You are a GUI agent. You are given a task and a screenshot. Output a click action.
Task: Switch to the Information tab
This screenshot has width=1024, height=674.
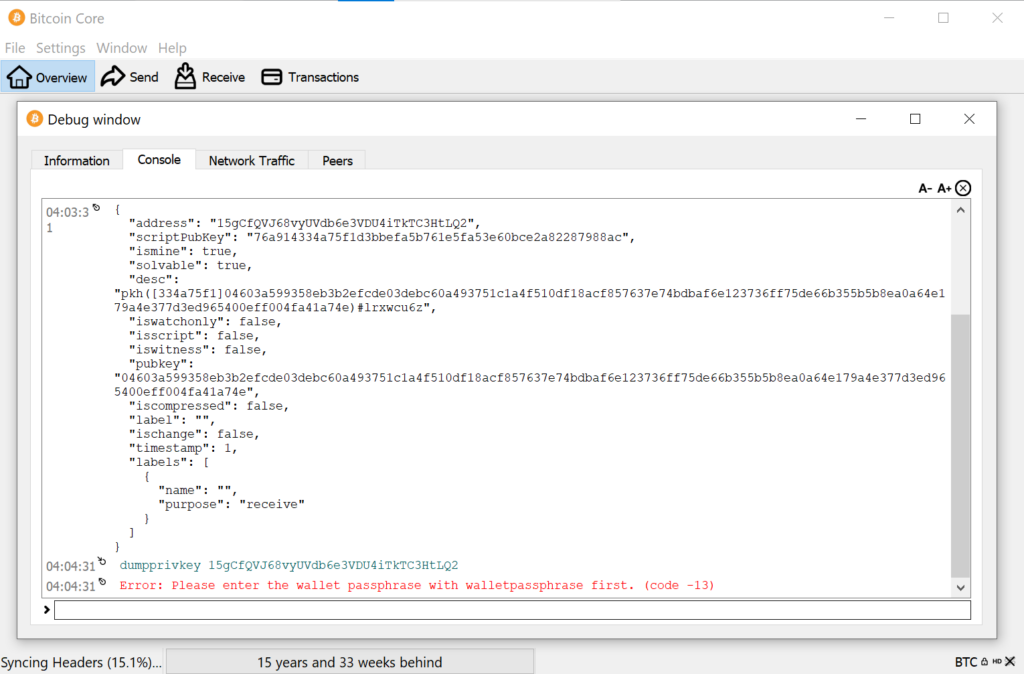pos(77,160)
